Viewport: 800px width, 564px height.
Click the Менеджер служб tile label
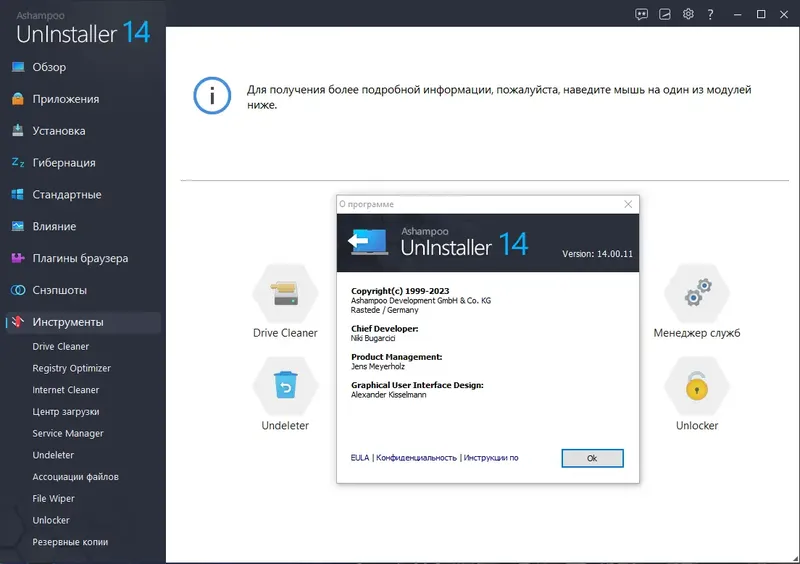pos(697,333)
